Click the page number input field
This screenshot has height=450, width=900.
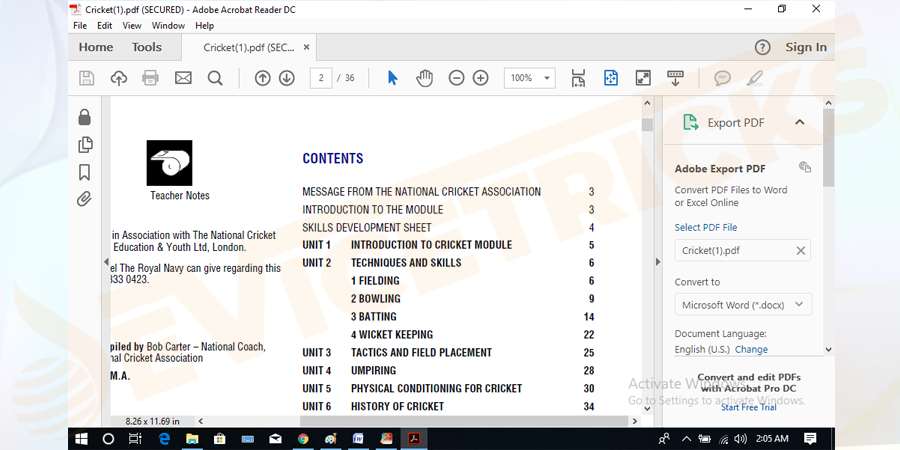321,78
